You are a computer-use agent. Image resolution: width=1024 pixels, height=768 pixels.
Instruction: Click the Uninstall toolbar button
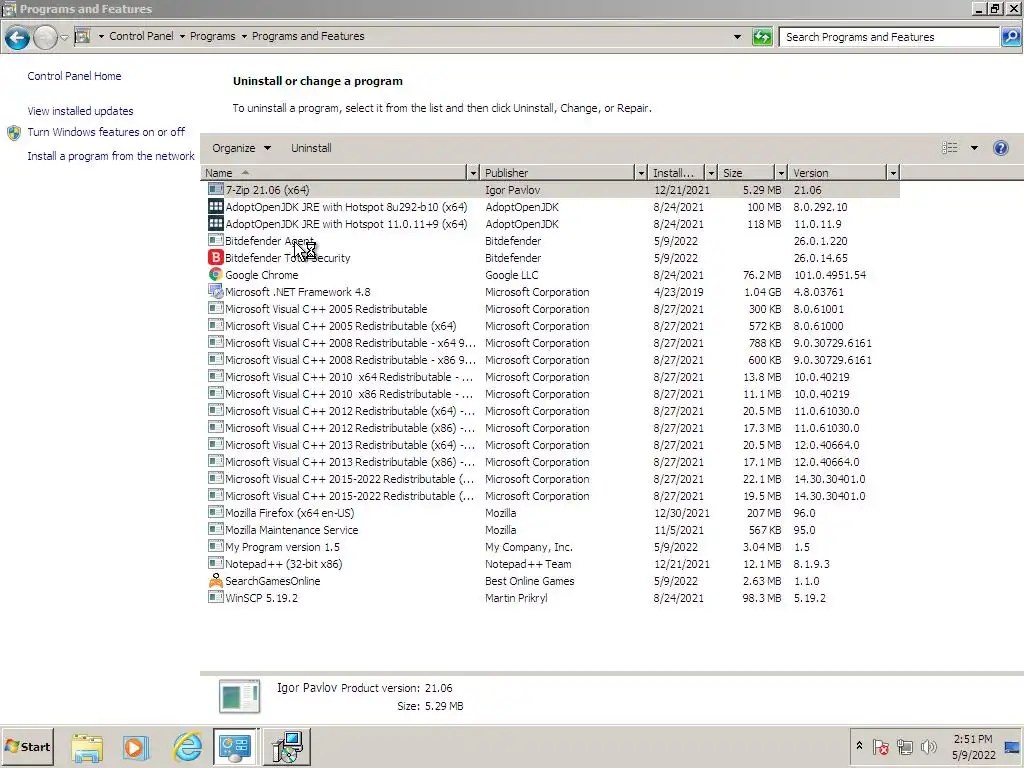(x=311, y=148)
